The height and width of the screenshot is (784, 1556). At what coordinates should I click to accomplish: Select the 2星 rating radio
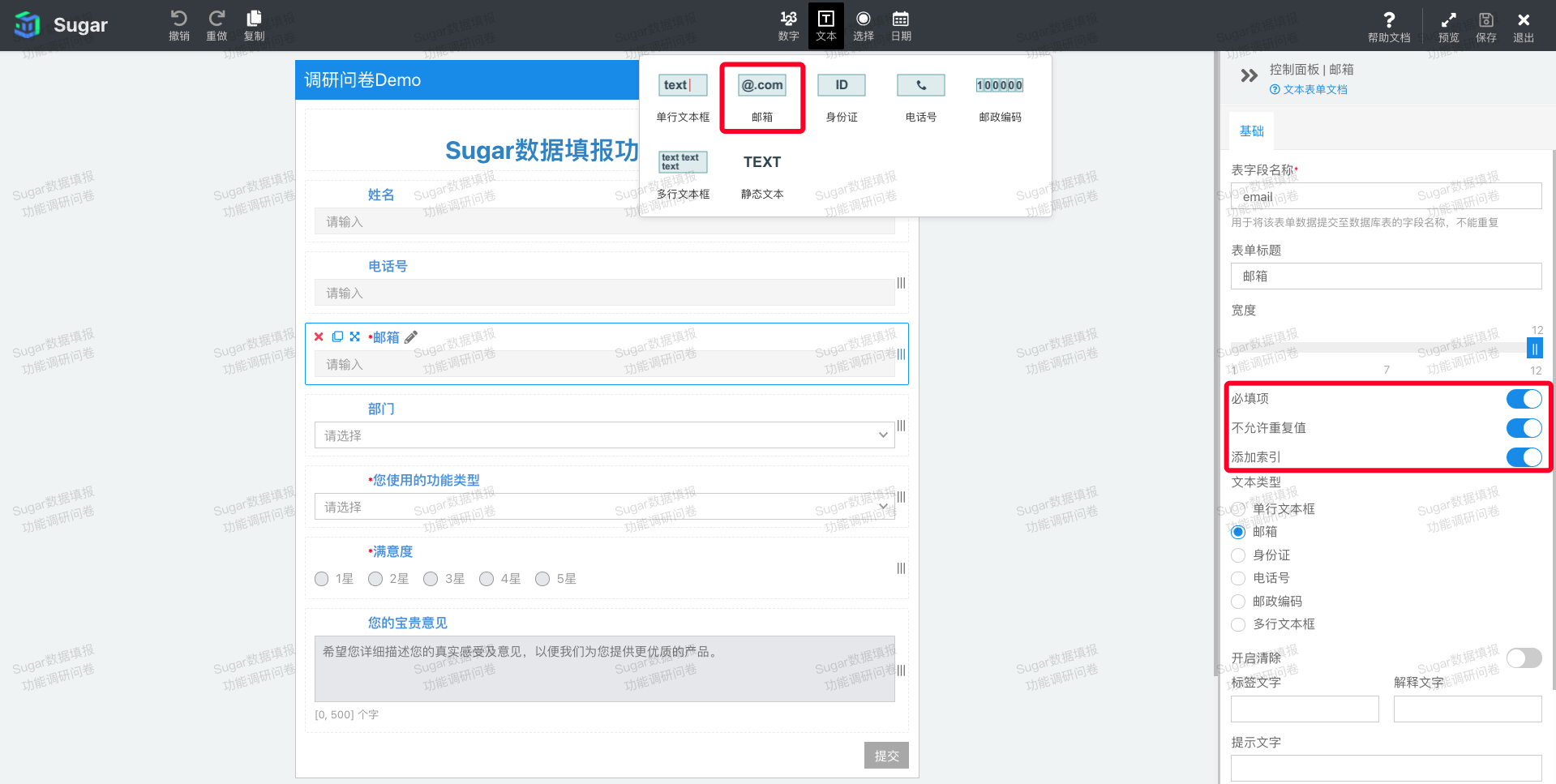click(x=375, y=579)
